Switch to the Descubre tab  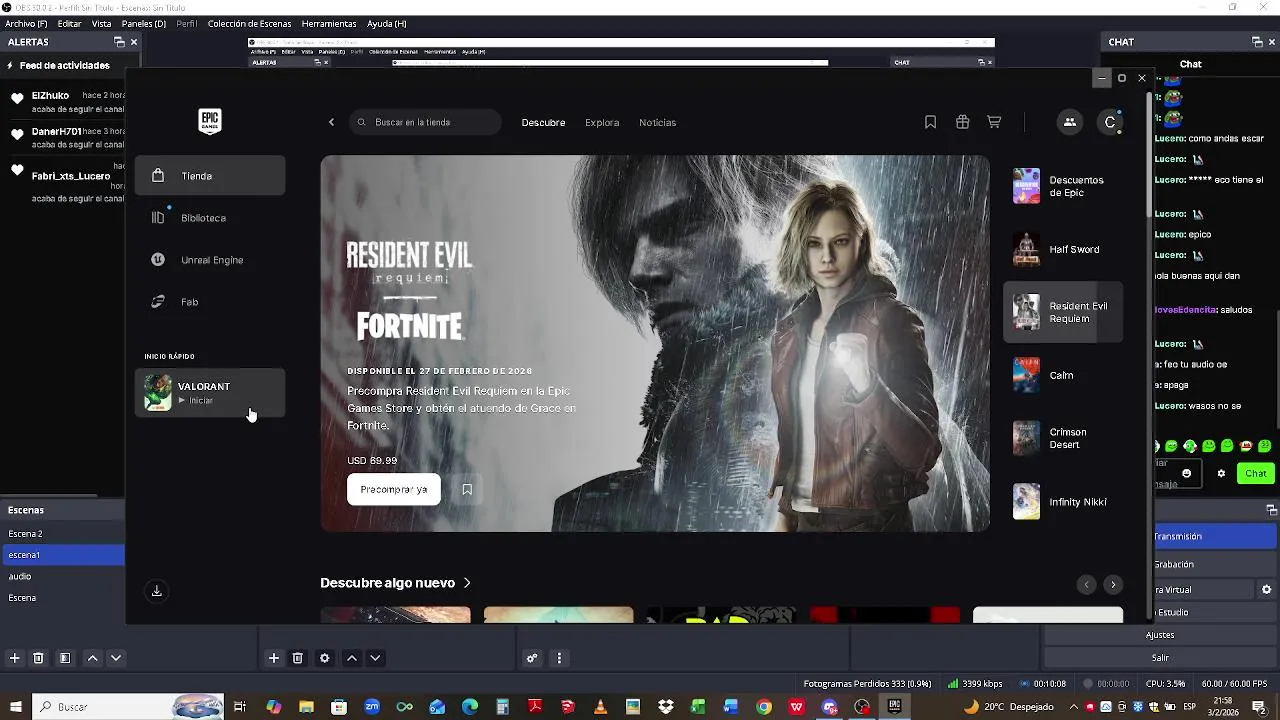pos(543,122)
